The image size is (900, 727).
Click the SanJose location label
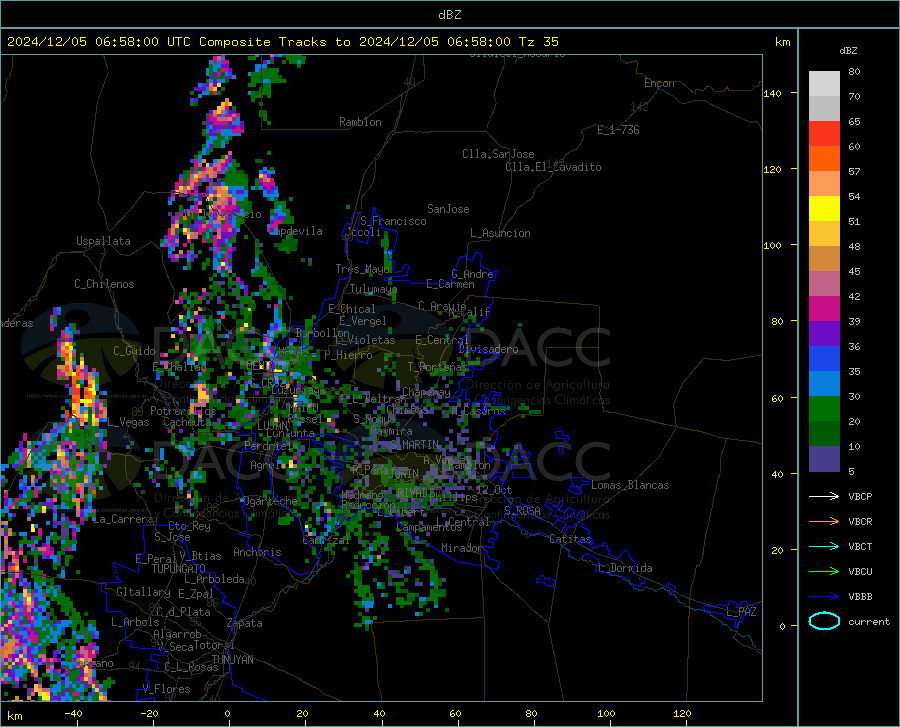click(x=448, y=209)
